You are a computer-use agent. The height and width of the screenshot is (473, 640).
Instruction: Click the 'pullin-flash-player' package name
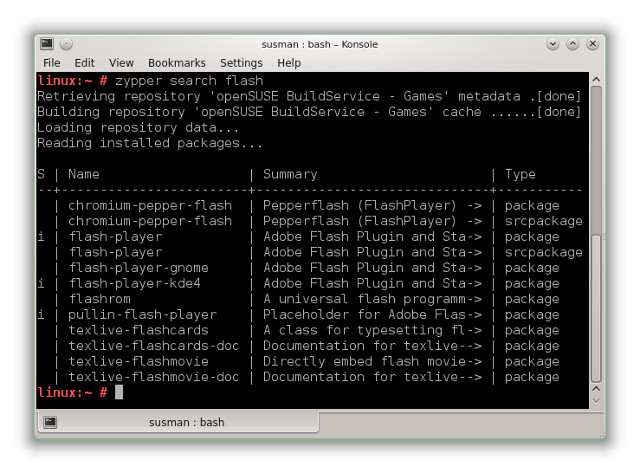coord(142,315)
